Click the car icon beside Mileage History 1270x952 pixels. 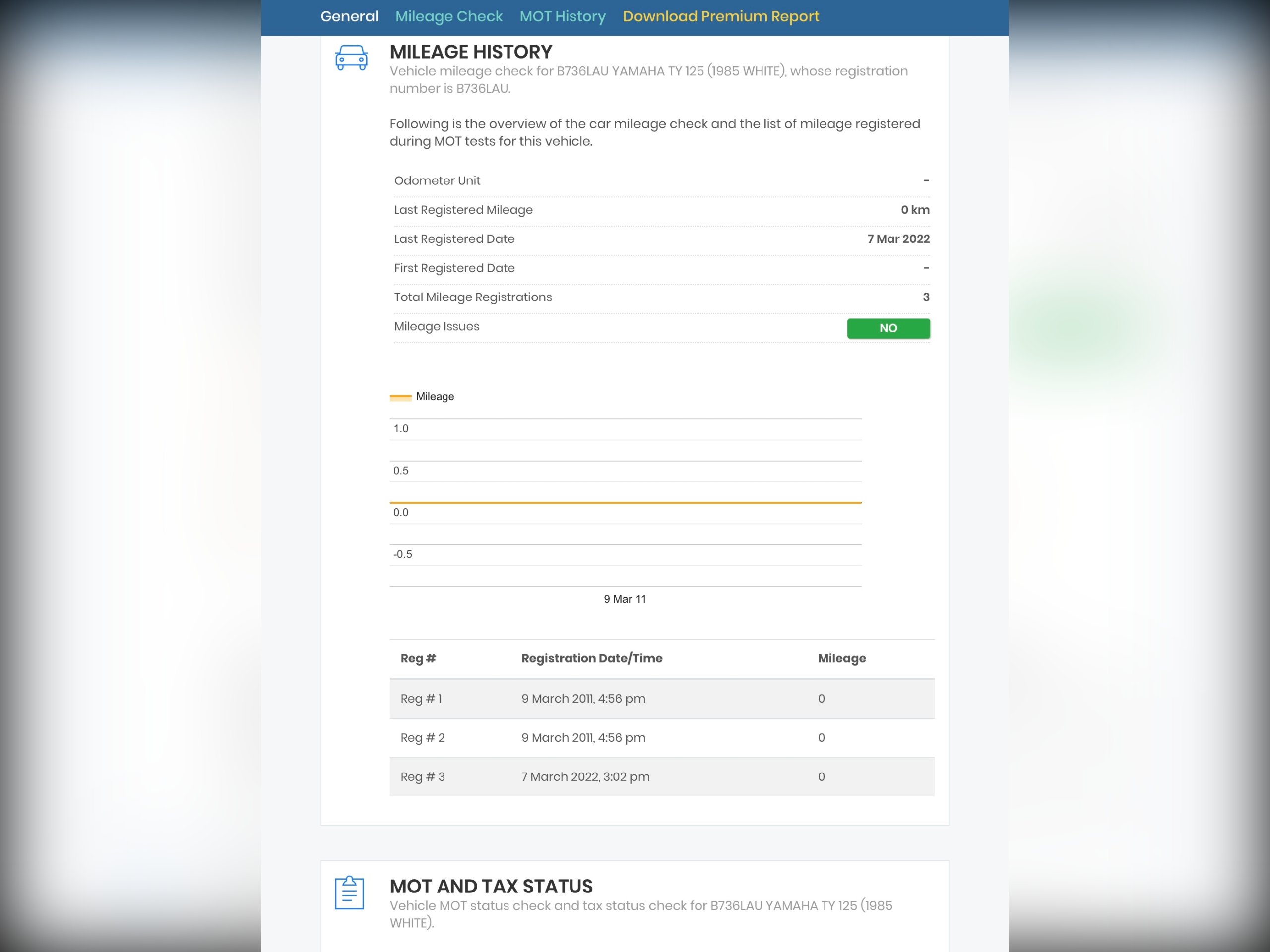click(351, 58)
